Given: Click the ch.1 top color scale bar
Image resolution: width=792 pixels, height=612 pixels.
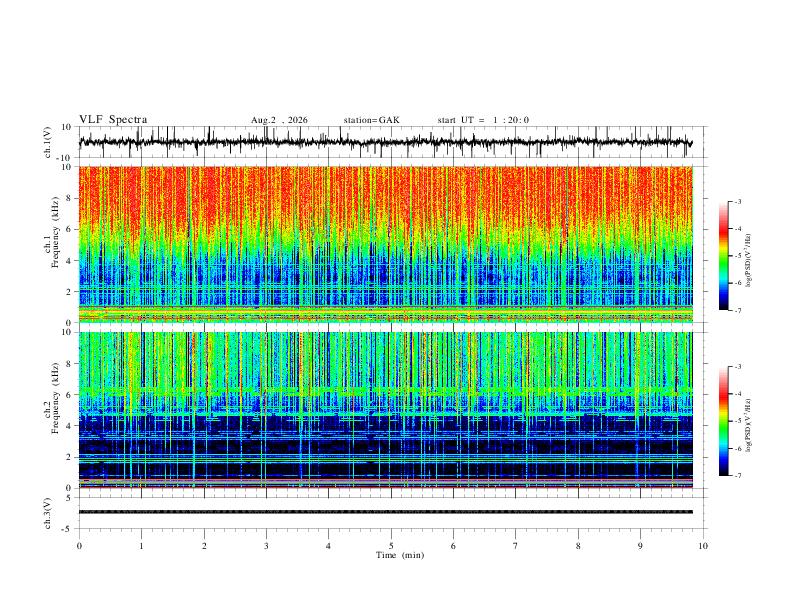Looking at the screenshot, I should point(723,256).
